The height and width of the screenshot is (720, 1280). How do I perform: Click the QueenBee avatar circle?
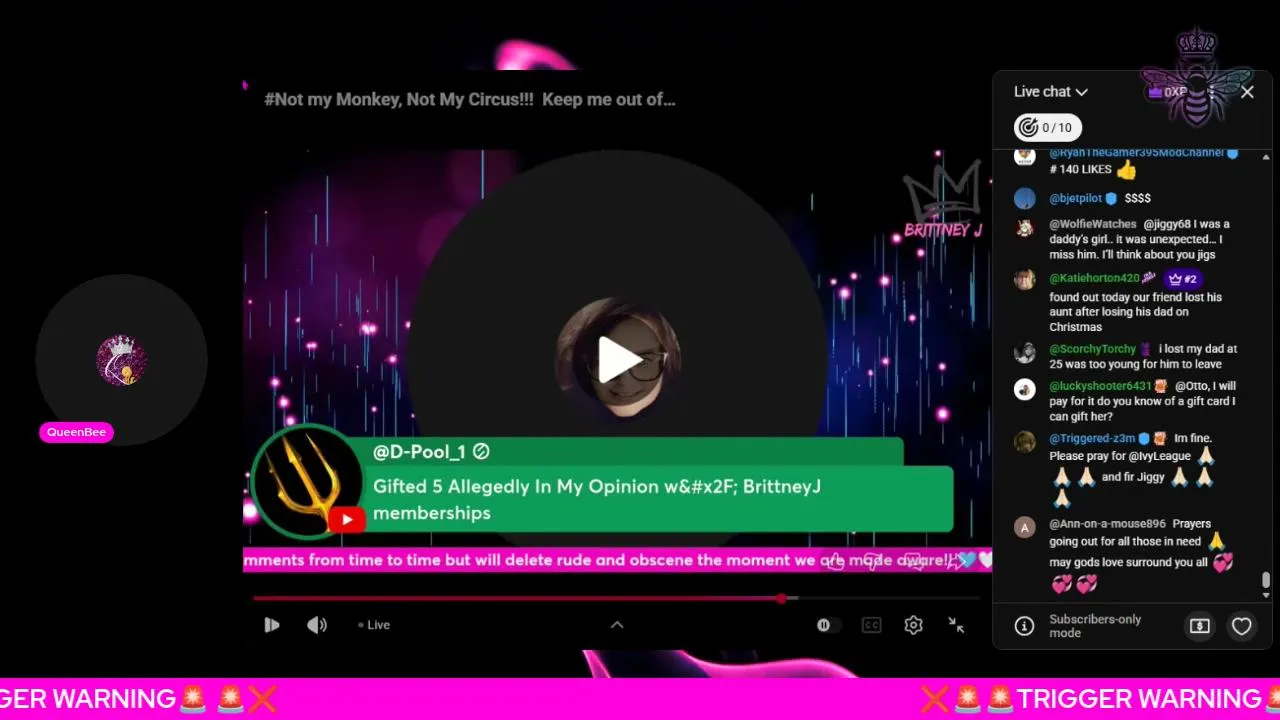[x=121, y=360]
